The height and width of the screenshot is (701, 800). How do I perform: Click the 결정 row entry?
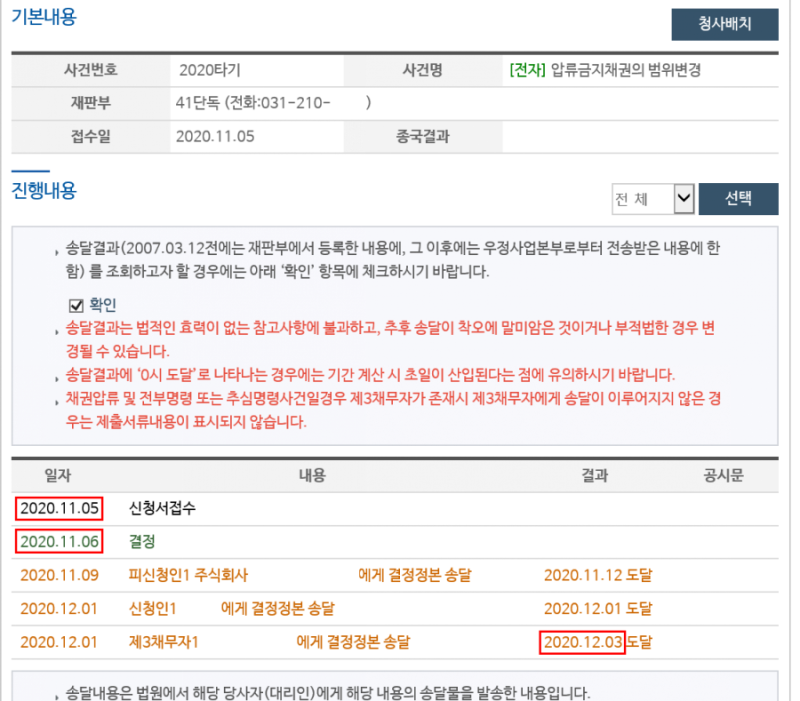(x=142, y=541)
